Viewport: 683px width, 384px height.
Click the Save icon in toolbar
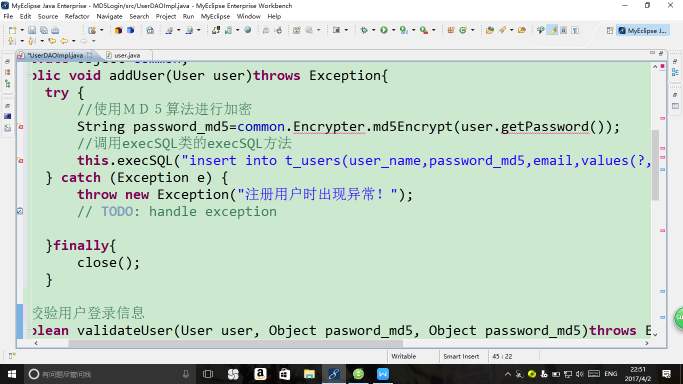(x=32, y=30)
